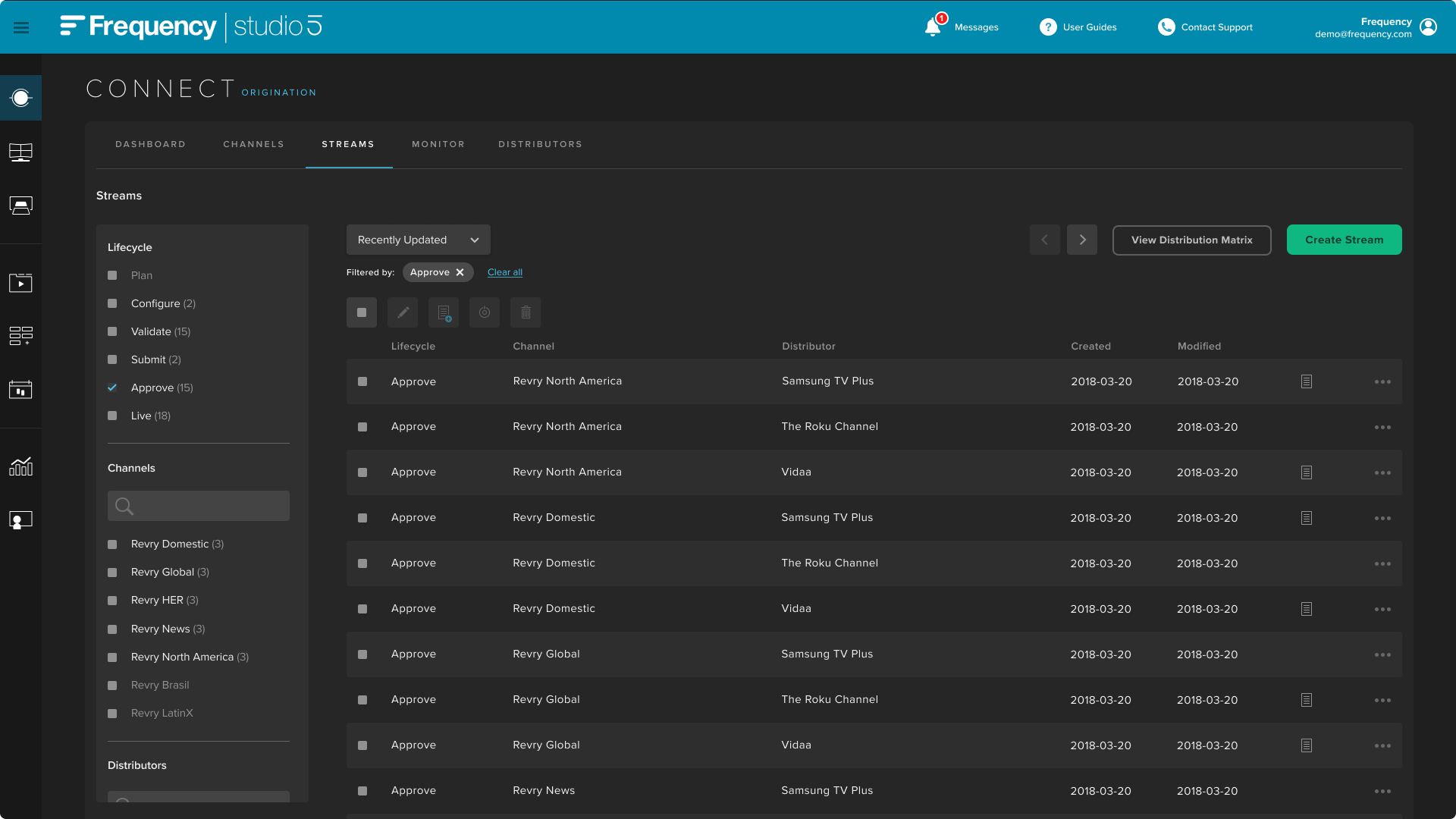Open more options for Revry Domestic Roku row
Viewport: 1456px width, 819px height.
(1382, 563)
